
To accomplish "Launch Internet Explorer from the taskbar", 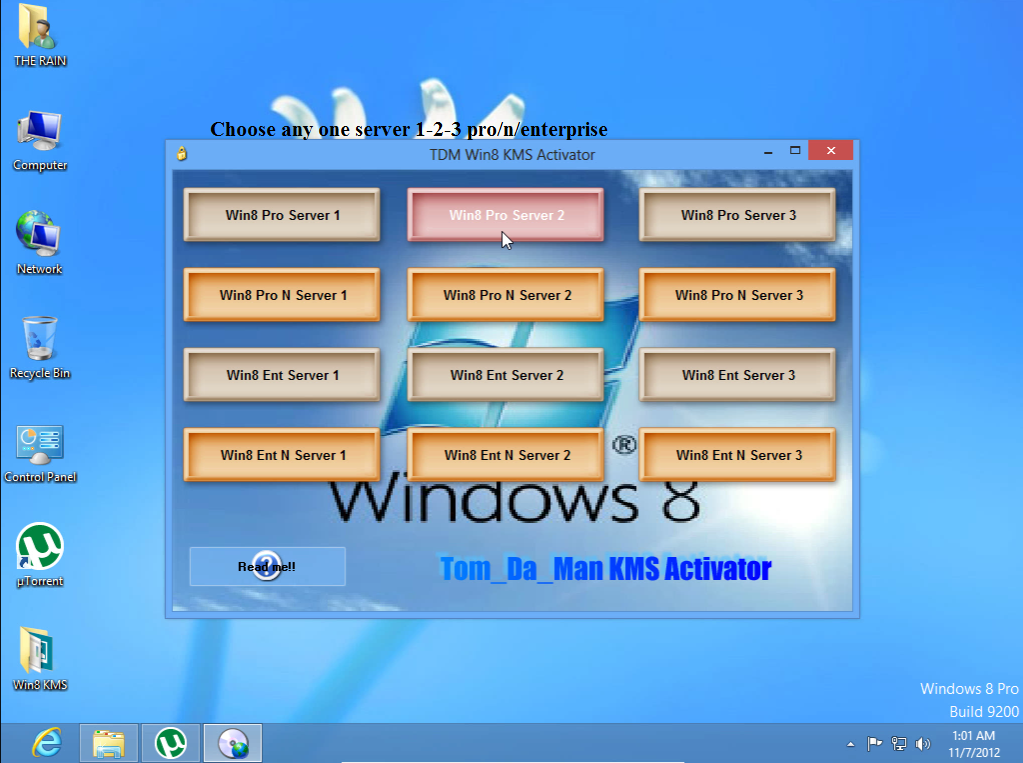I will [48, 743].
